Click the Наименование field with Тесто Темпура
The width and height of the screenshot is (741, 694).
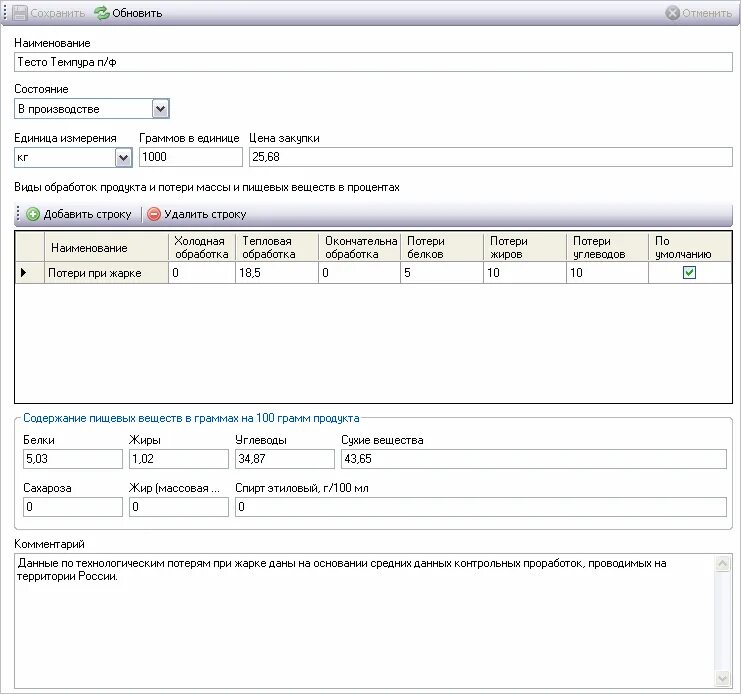[373, 62]
